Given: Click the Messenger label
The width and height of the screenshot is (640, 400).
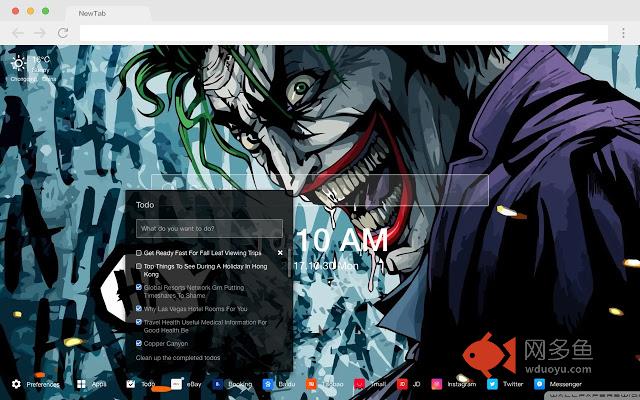Looking at the screenshot, I should pyautogui.click(x=565, y=384).
